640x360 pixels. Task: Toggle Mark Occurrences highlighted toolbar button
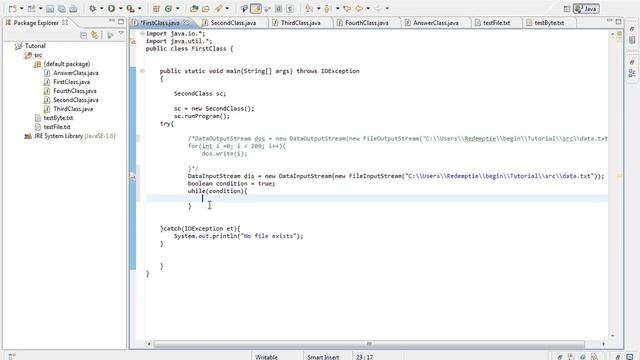[x=256, y=8]
